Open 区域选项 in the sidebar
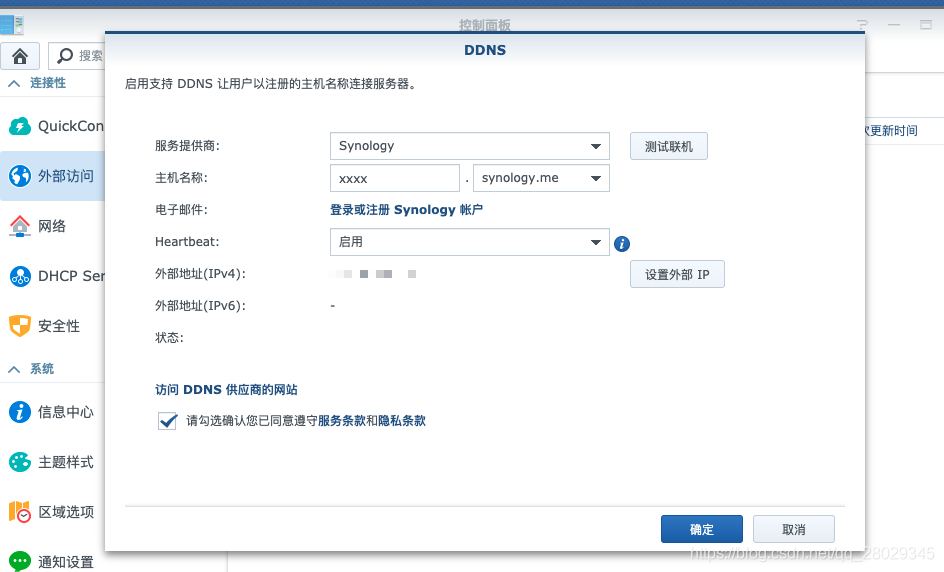 [52, 512]
